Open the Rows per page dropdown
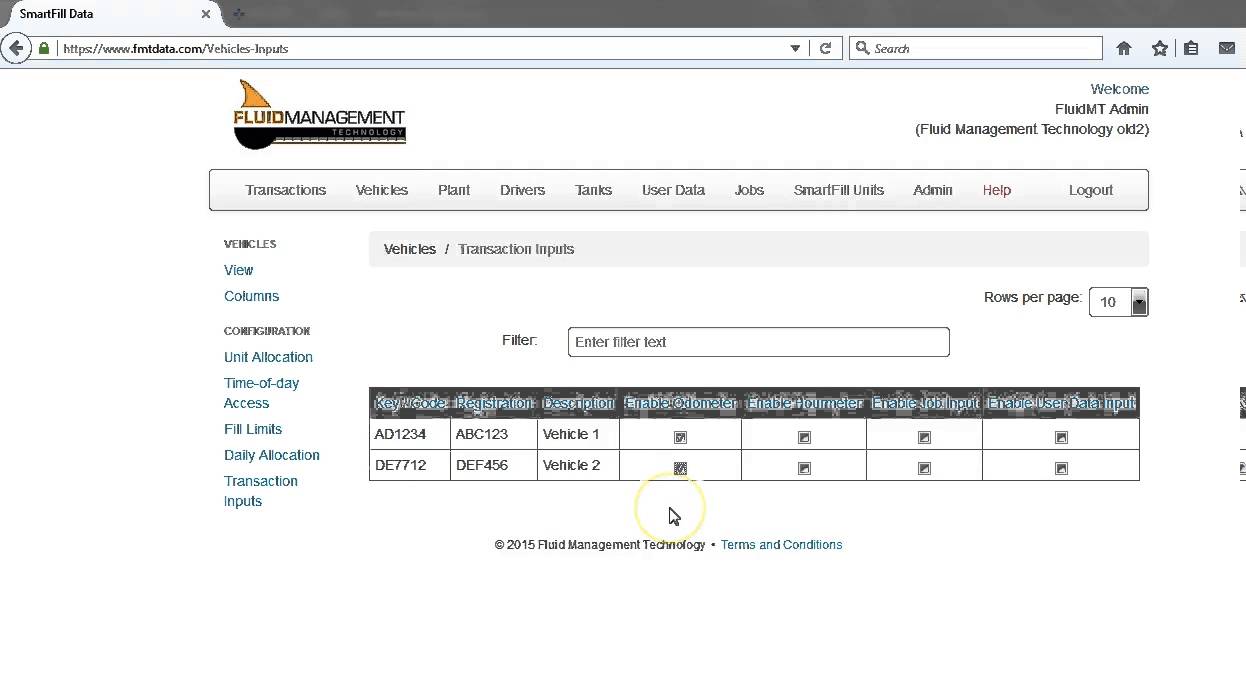The image size is (1246, 698). pyautogui.click(x=1119, y=302)
